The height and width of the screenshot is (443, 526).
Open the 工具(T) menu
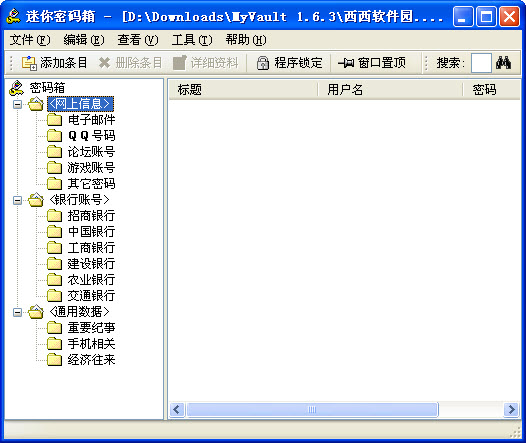192,40
